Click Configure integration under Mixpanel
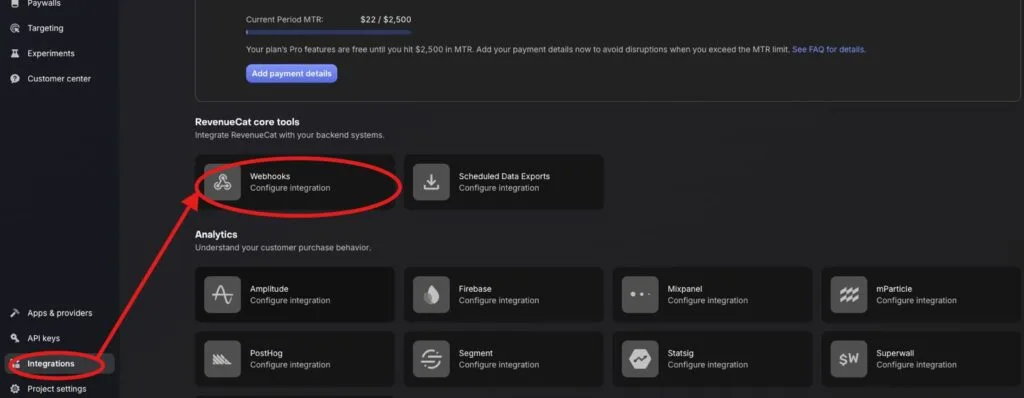This screenshot has height=398, width=1024. [707, 301]
